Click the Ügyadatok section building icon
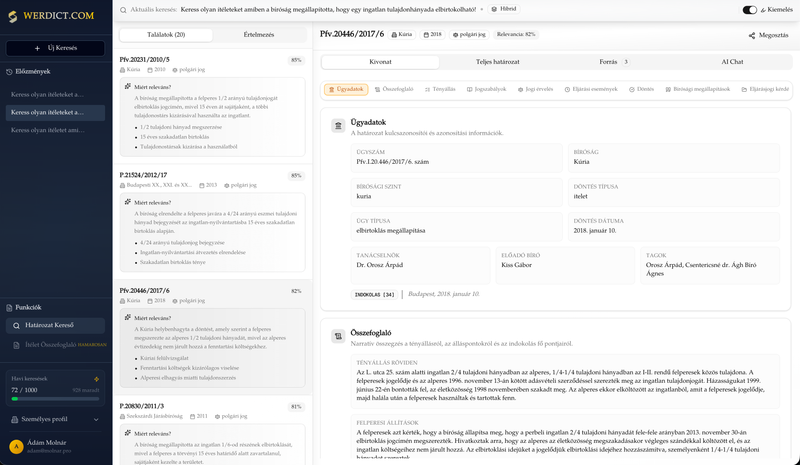Screen dimensions: 800x465 point(338,126)
